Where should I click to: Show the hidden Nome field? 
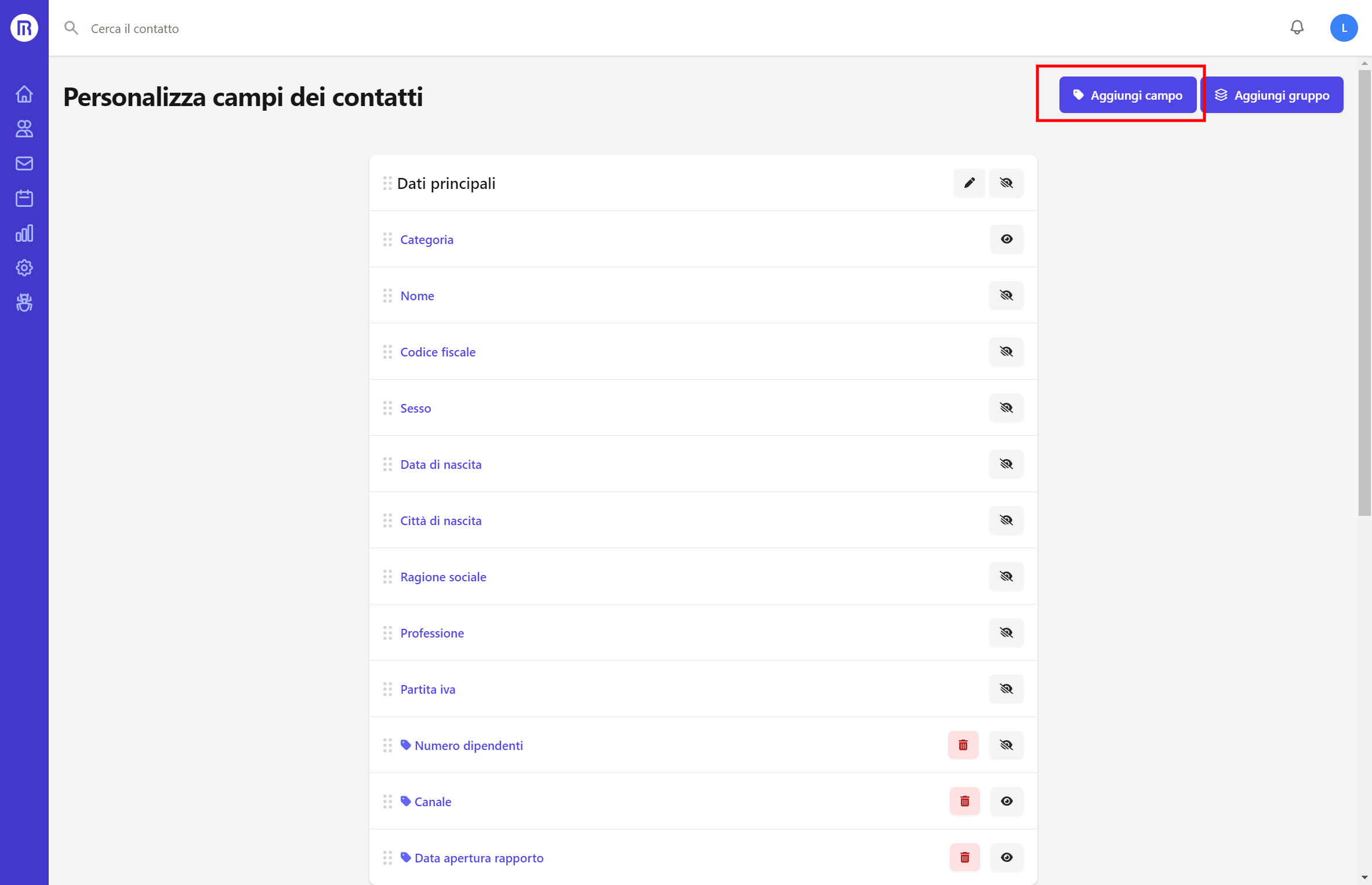pyautogui.click(x=1006, y=296)
